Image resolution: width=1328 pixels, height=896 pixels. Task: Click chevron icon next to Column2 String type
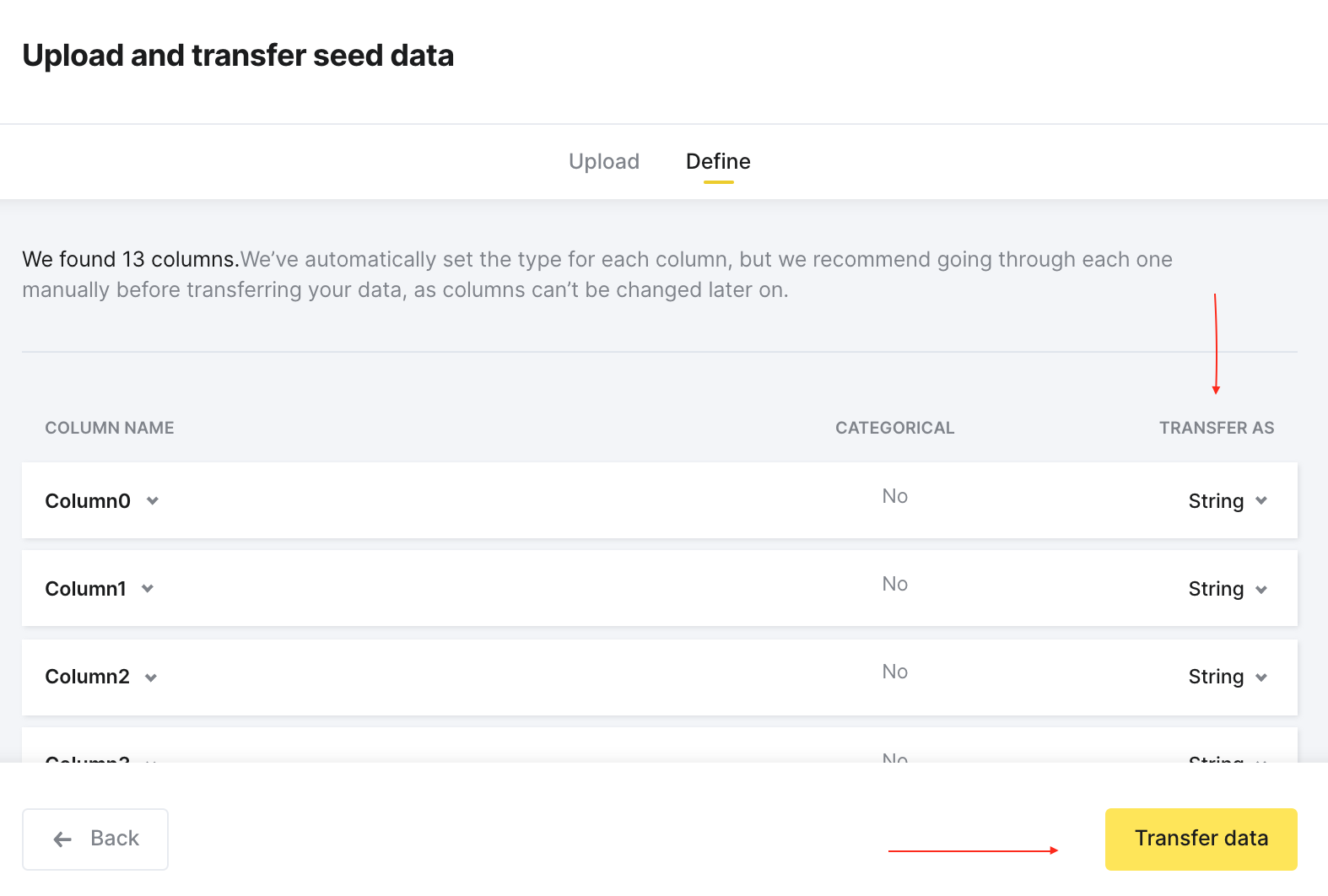(x=1261, y=677)
